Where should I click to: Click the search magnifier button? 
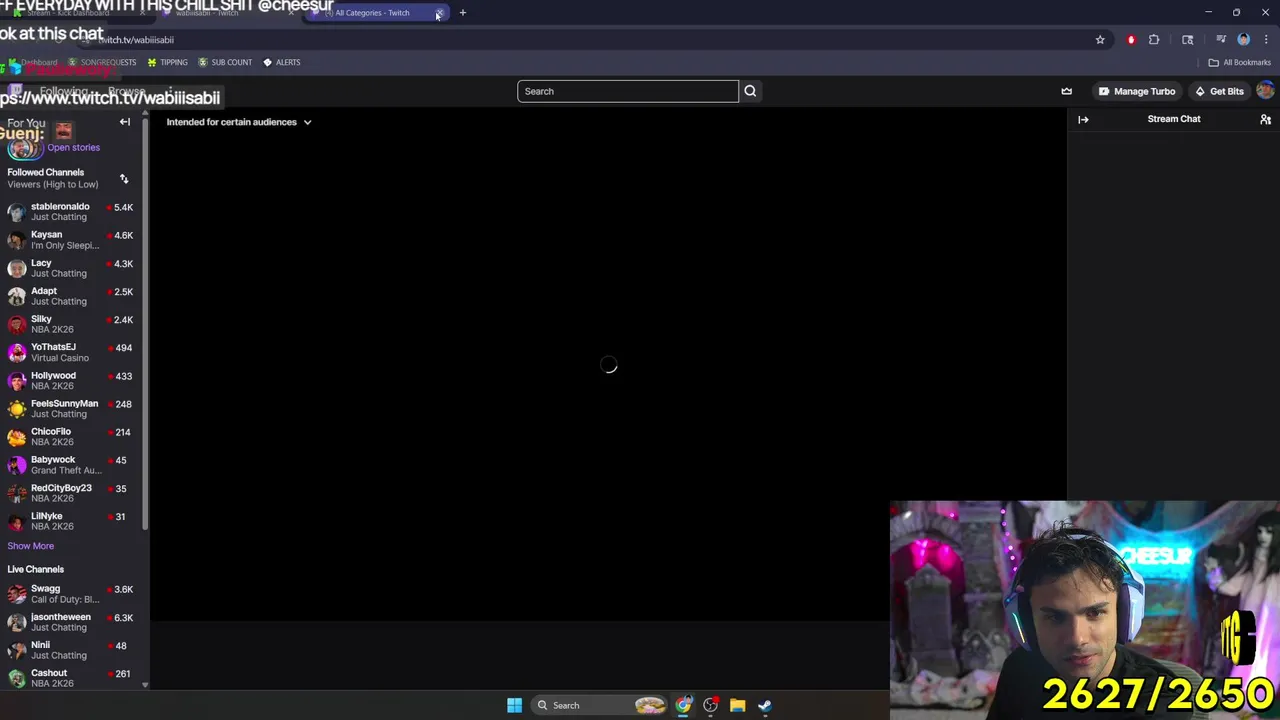point(750,91)
